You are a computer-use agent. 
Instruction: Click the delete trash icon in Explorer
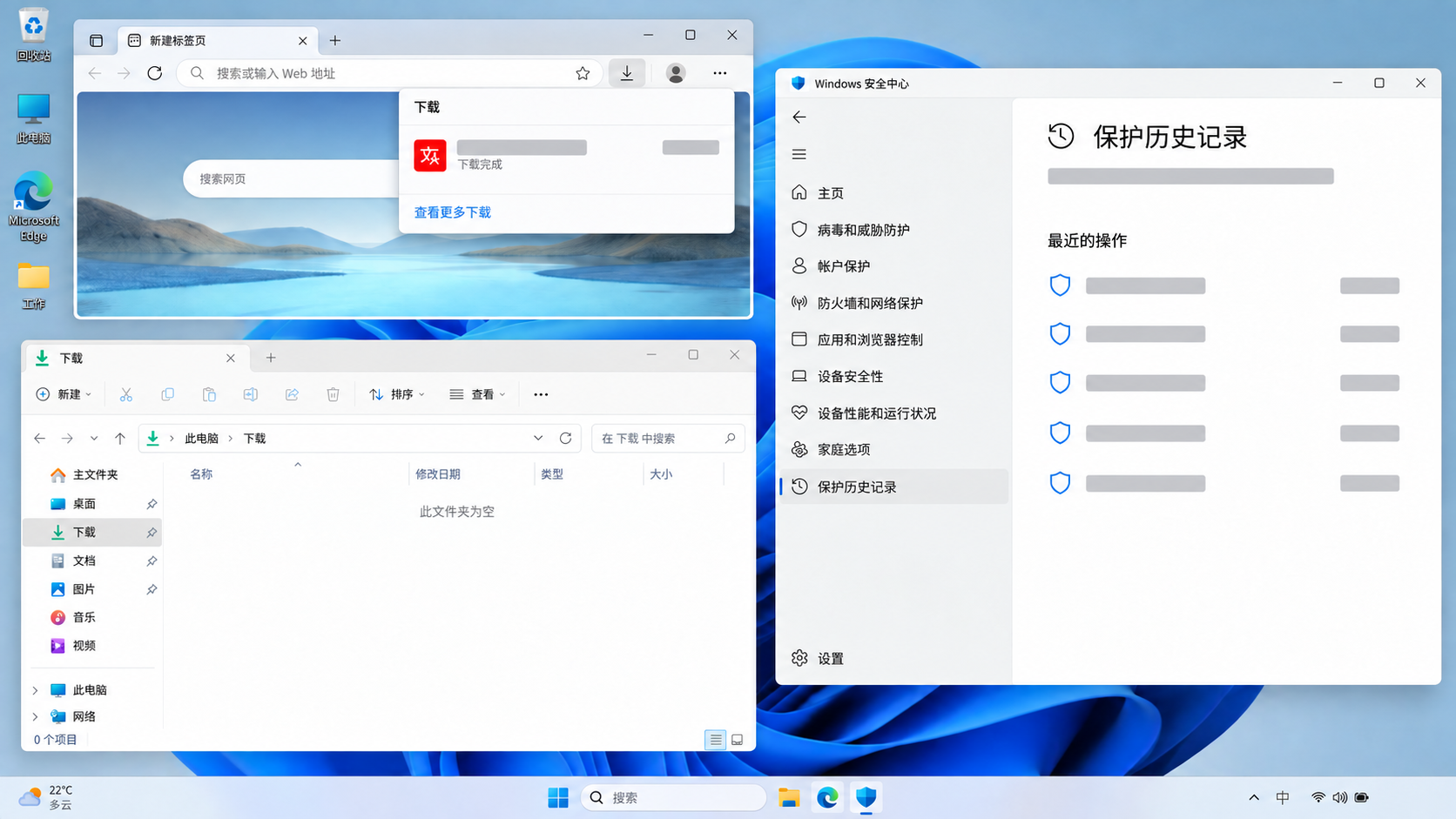tap(333, 394)
